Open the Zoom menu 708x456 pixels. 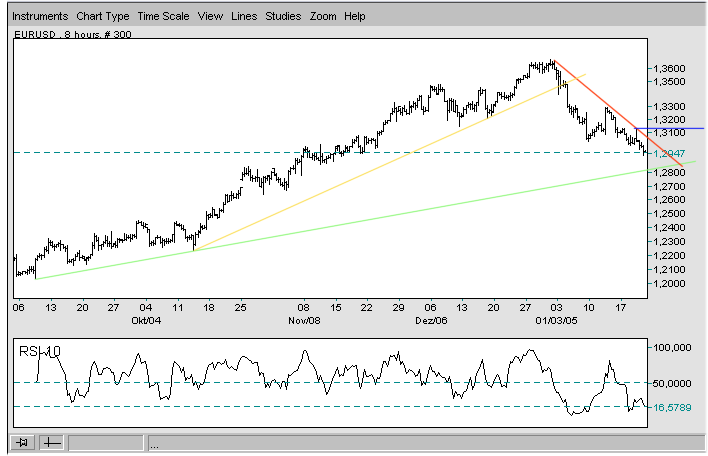click(323, 16)
